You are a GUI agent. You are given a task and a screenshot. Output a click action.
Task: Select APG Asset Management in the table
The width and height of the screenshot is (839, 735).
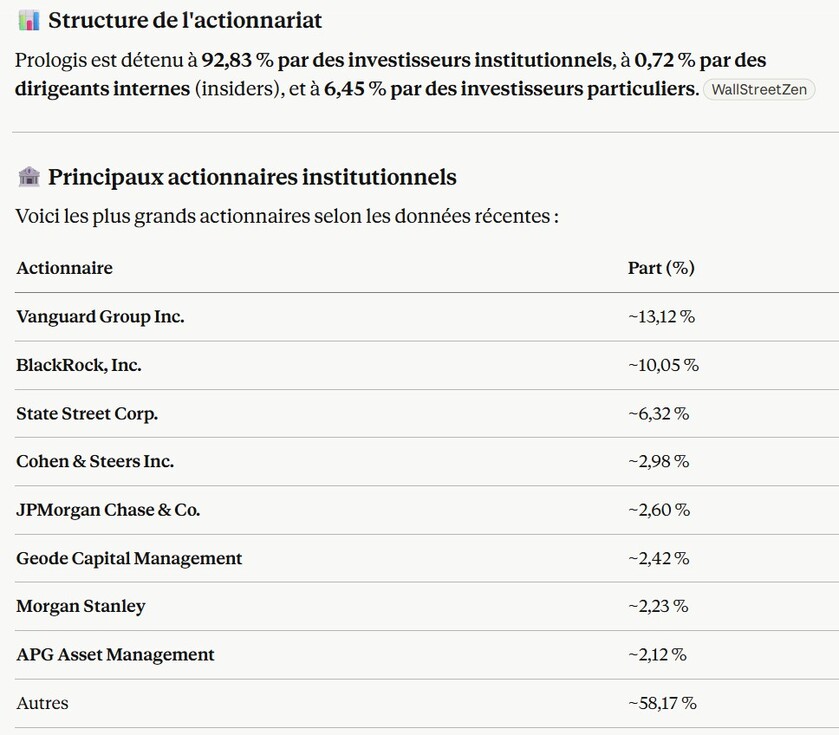click(115, 655)
